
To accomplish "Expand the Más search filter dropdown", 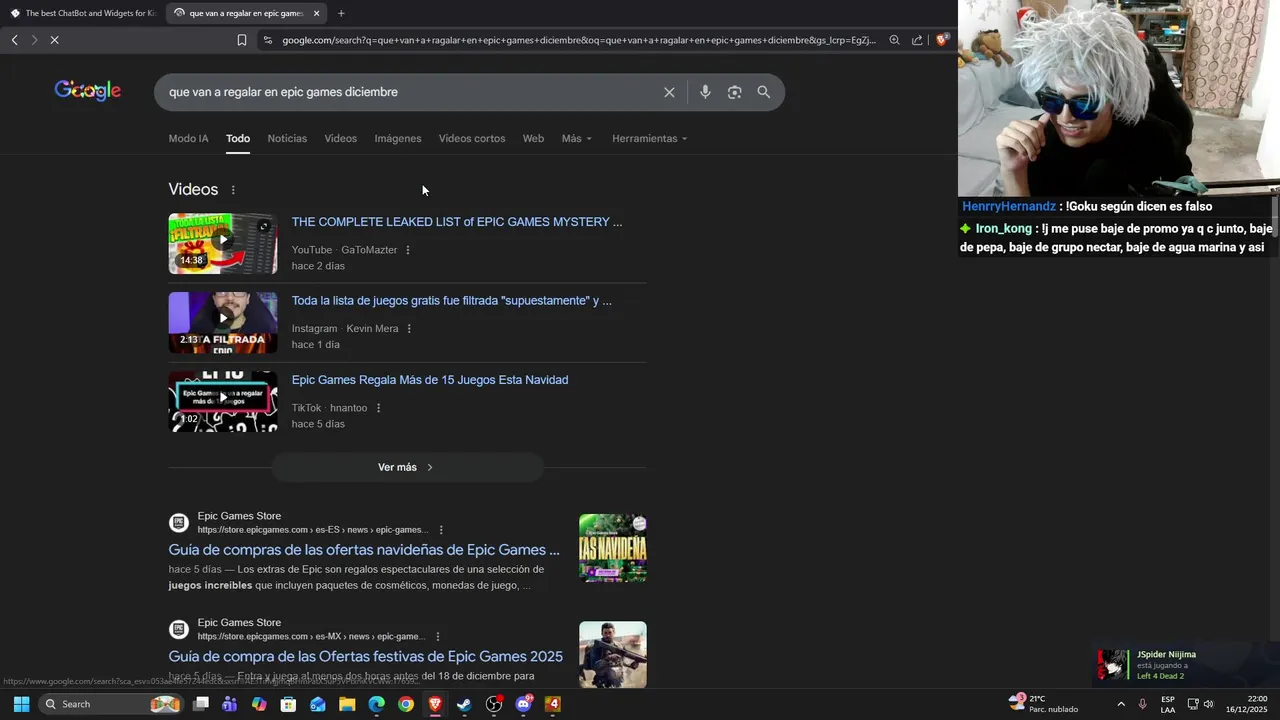I will coord(577,138).
